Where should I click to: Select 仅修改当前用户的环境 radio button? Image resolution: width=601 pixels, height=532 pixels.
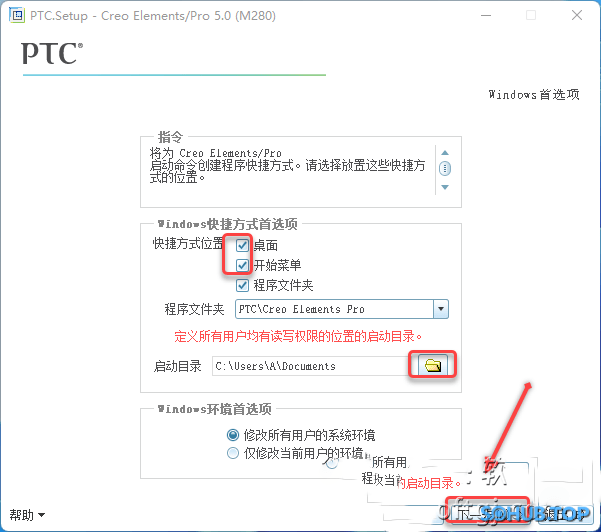coord(233,453)
